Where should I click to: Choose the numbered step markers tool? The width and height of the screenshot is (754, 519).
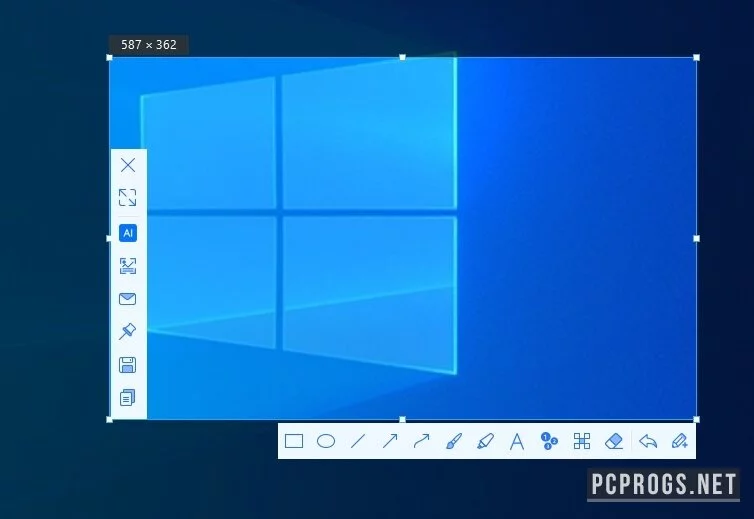pyautogui.click(x=549, y=441)
